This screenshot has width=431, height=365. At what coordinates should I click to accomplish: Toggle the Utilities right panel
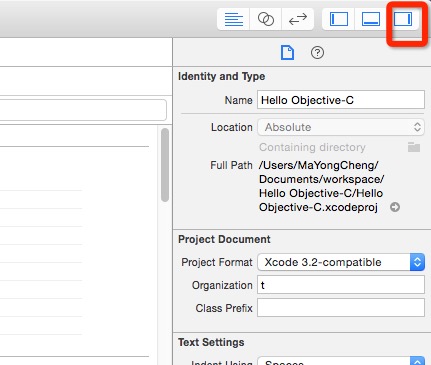coord(403,19)
